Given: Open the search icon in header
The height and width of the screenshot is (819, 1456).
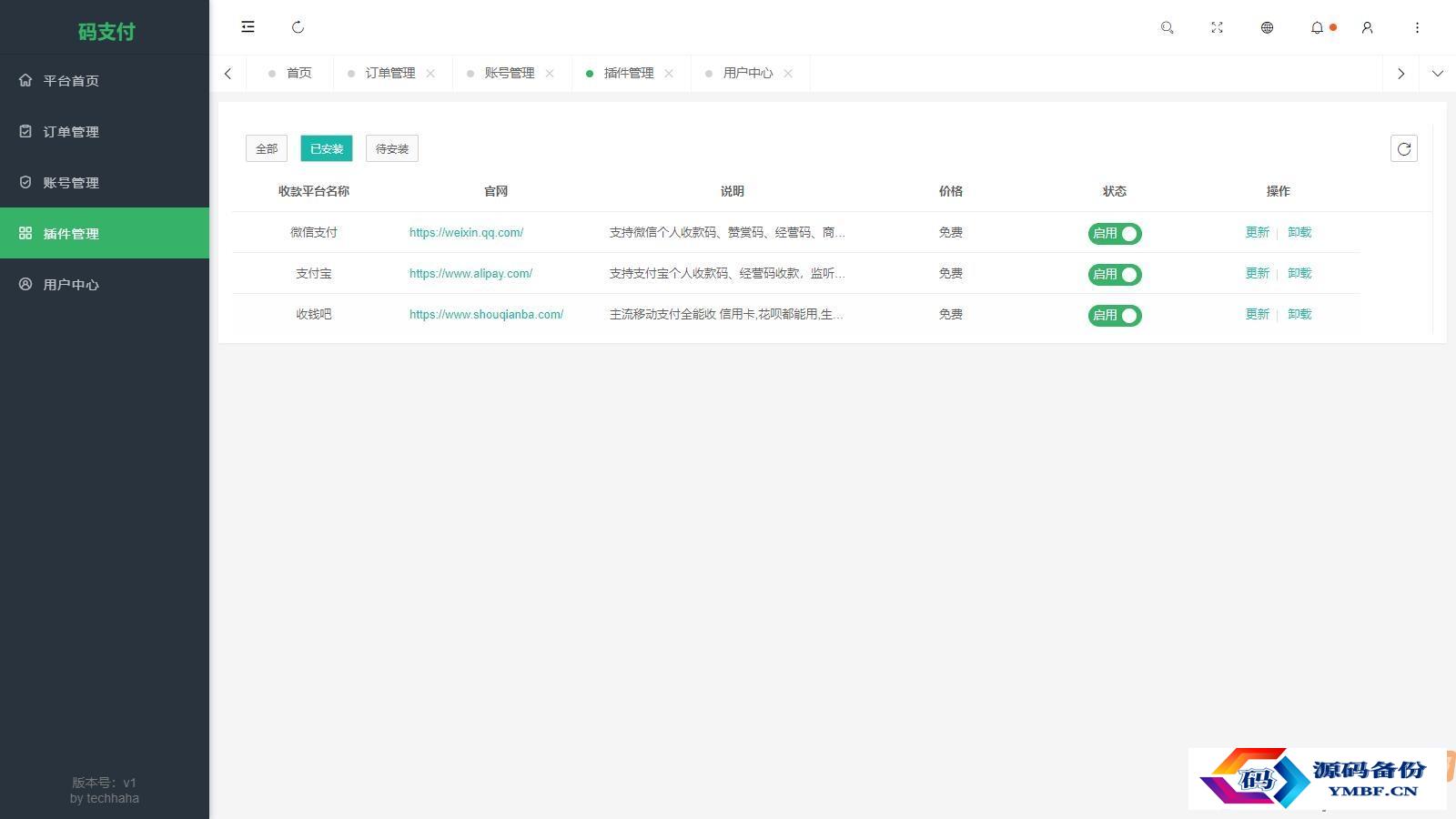Looking at the screenshot, I should (x=1167, y=27).
